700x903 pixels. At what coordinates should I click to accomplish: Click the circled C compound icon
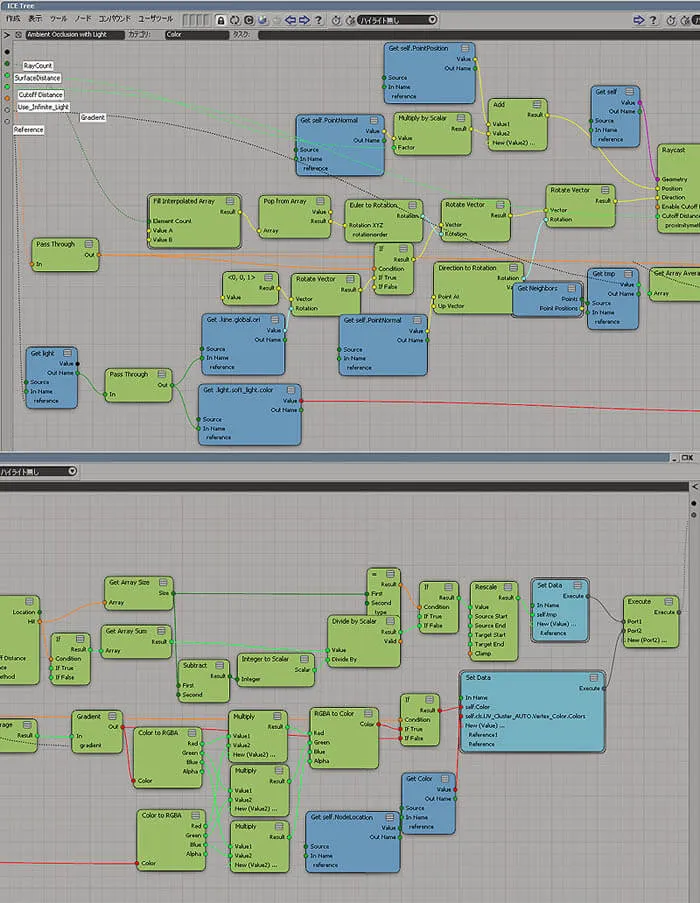[x=249, y=20]
